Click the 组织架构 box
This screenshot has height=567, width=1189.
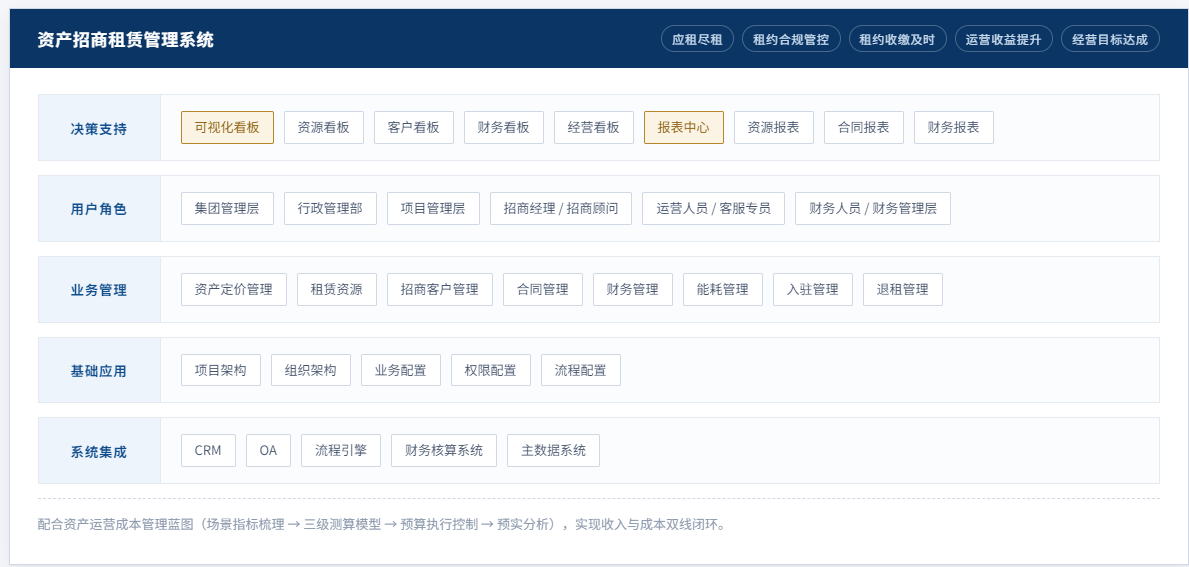pos(311,370)
